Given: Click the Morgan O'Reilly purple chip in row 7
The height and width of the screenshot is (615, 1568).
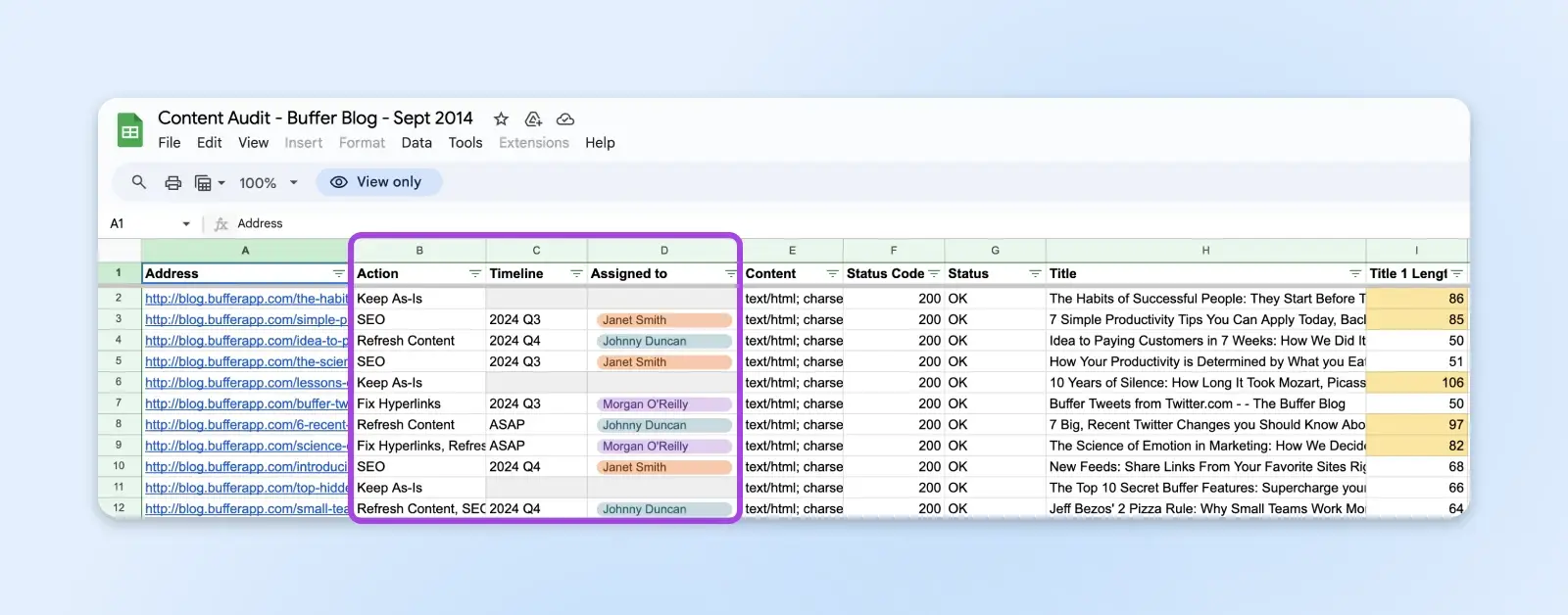Looking at the screenshot, I should coord(664,404).
